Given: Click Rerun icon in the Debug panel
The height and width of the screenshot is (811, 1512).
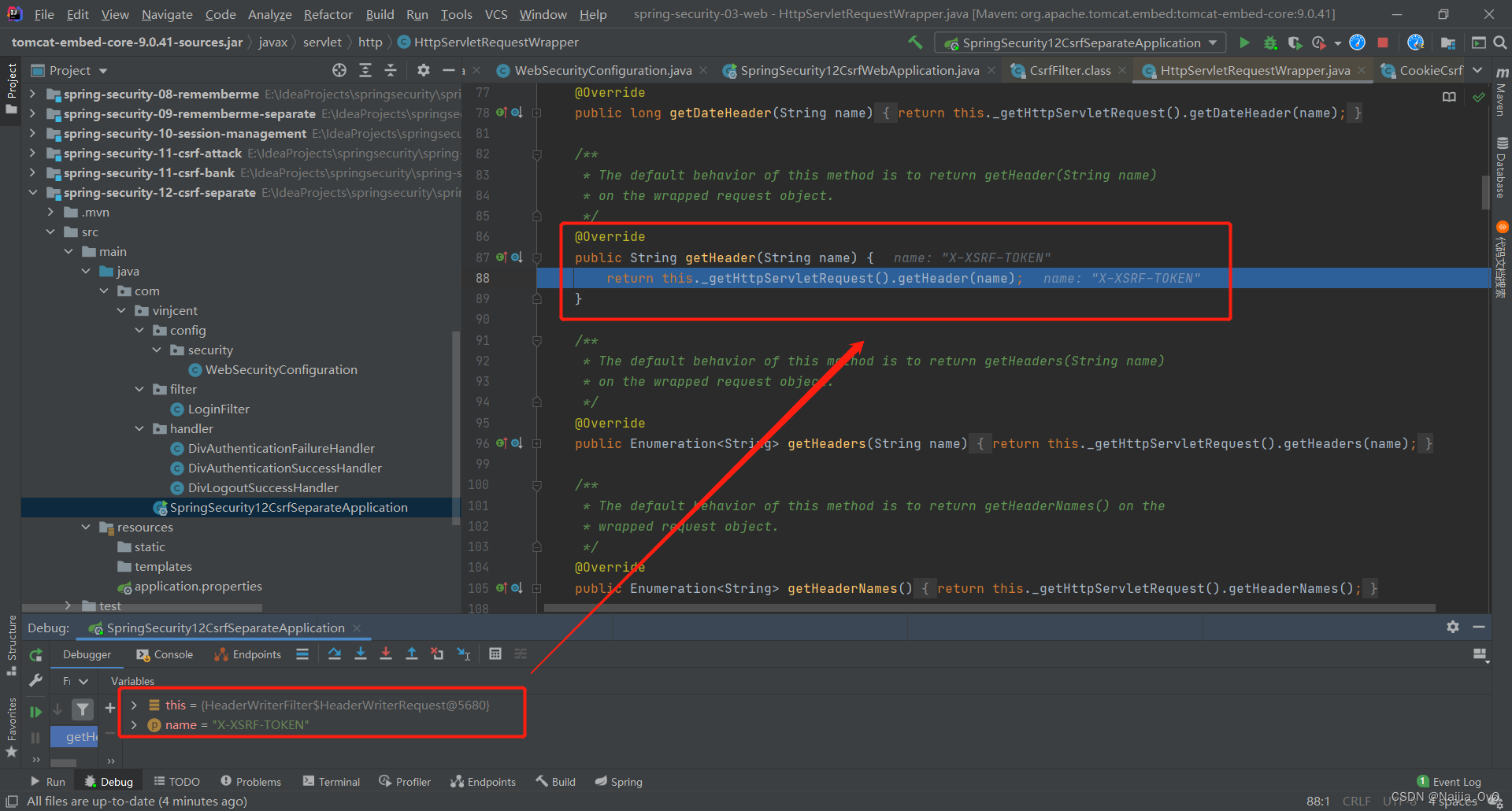Looking at the screenshot, I should [x=36, y=655].
